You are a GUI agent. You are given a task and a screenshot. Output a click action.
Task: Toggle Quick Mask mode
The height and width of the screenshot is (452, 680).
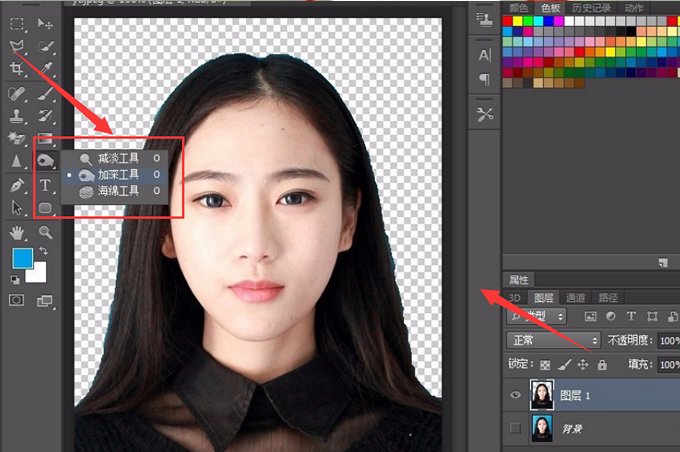click(x=16, y=300)
